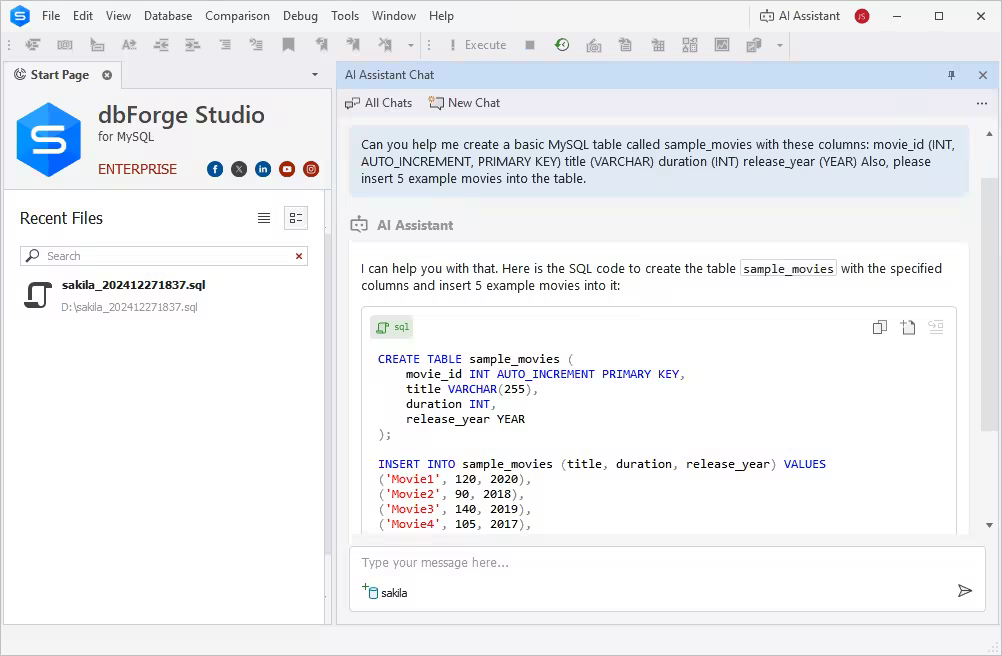Click the stop execution icon
The width and height of the screenshot is (1002, 656).
tap(530, 45)
